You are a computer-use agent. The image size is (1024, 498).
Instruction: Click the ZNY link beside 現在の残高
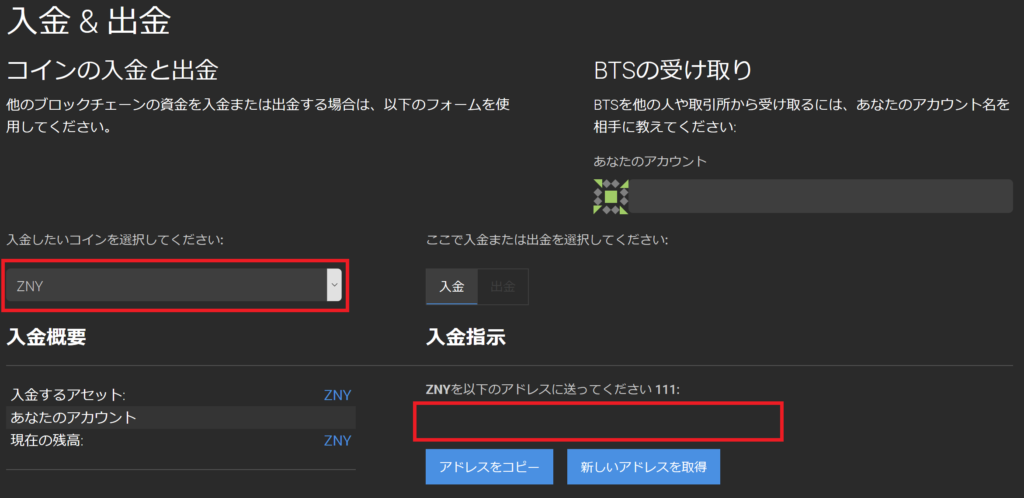click(x=338, y=441)
